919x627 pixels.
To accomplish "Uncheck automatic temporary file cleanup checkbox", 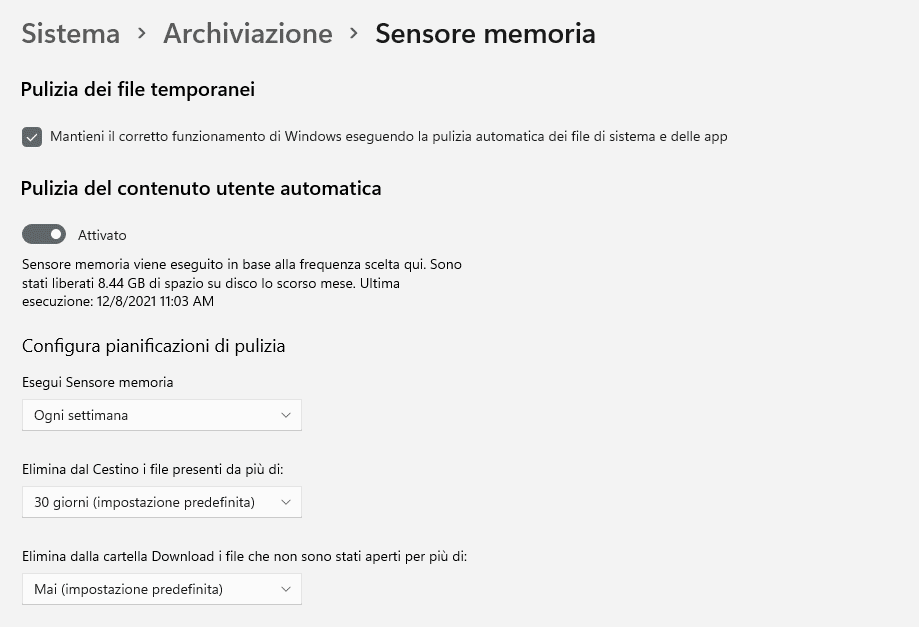I will coord(32,137).
